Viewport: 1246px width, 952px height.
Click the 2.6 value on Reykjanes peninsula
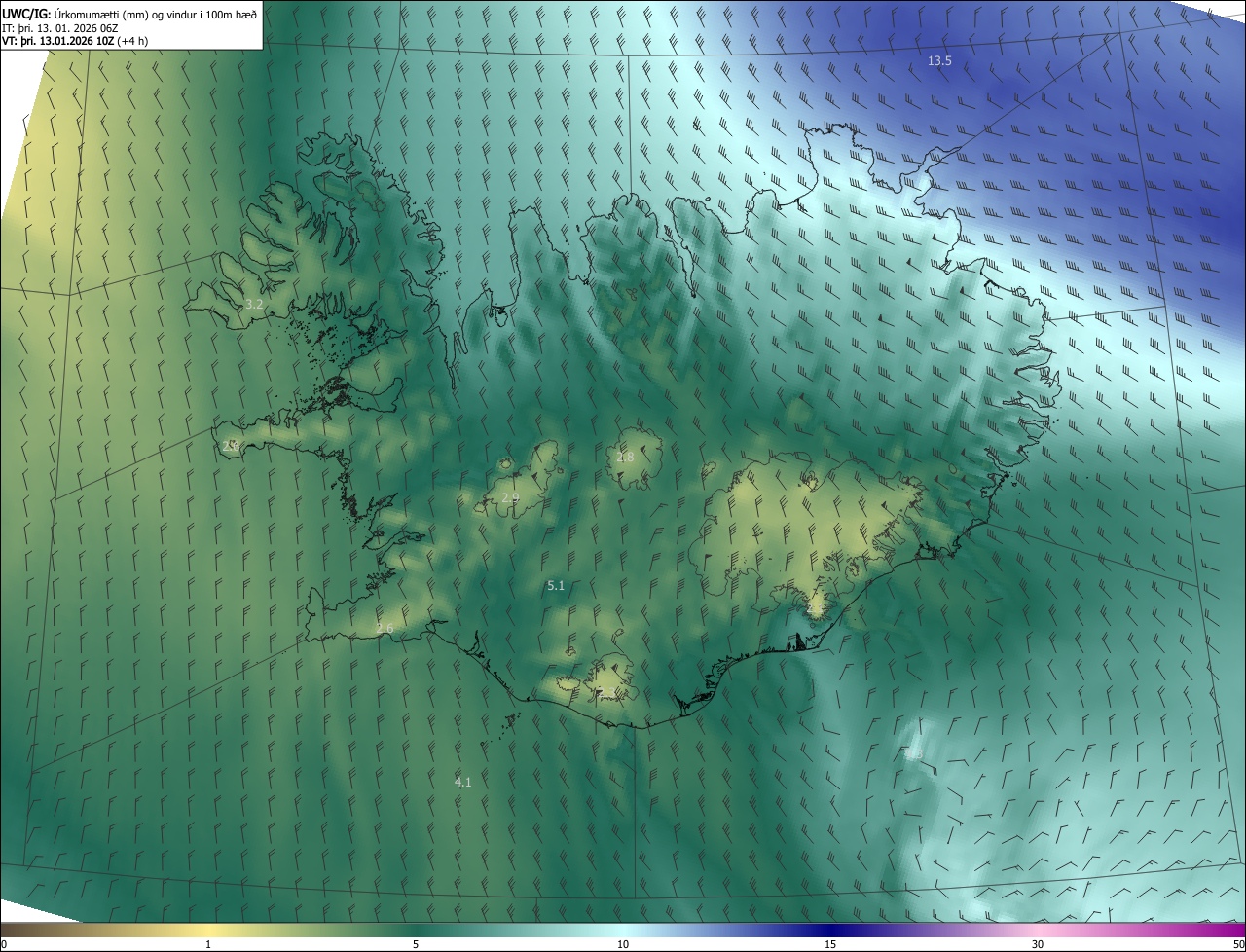(x=385, y=628)
